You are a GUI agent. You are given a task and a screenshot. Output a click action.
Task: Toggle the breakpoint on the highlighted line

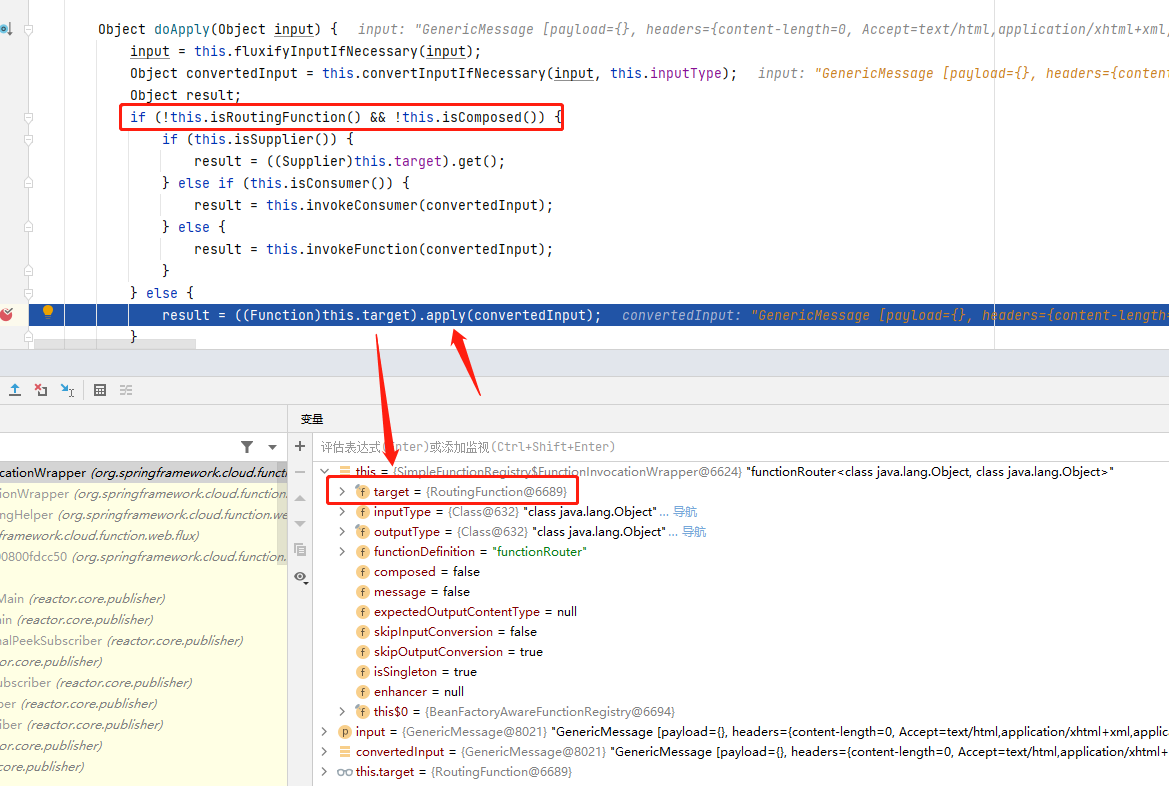(x=7, y=315)
